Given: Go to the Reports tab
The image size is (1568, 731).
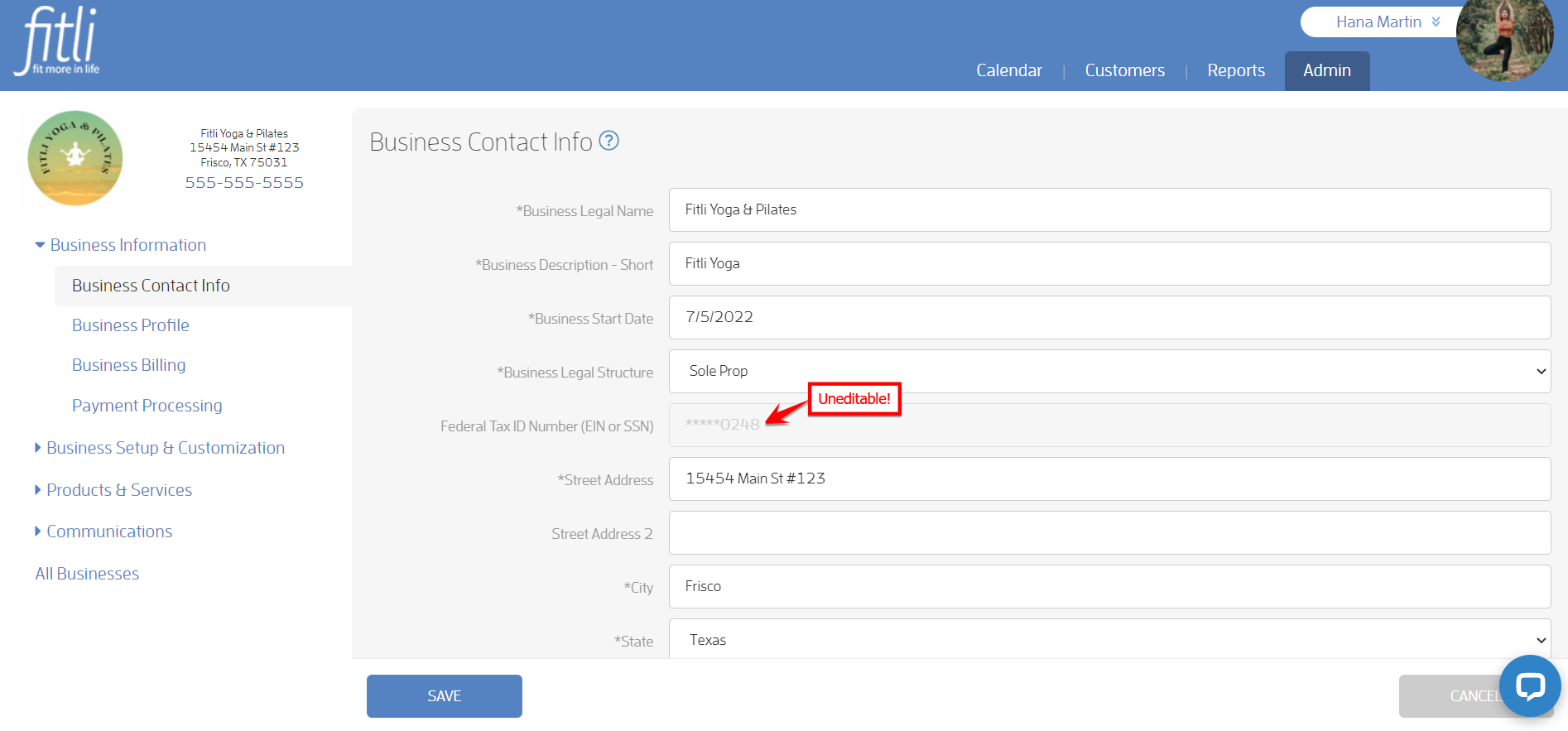Looking at the screenshot, I should point(1236,70).
